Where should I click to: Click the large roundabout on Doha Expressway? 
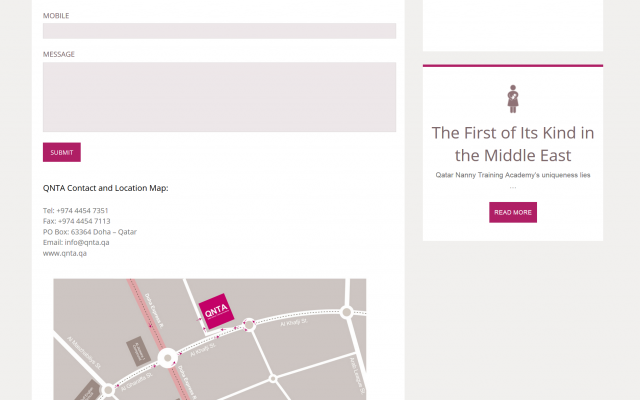(x=167, y=355)
